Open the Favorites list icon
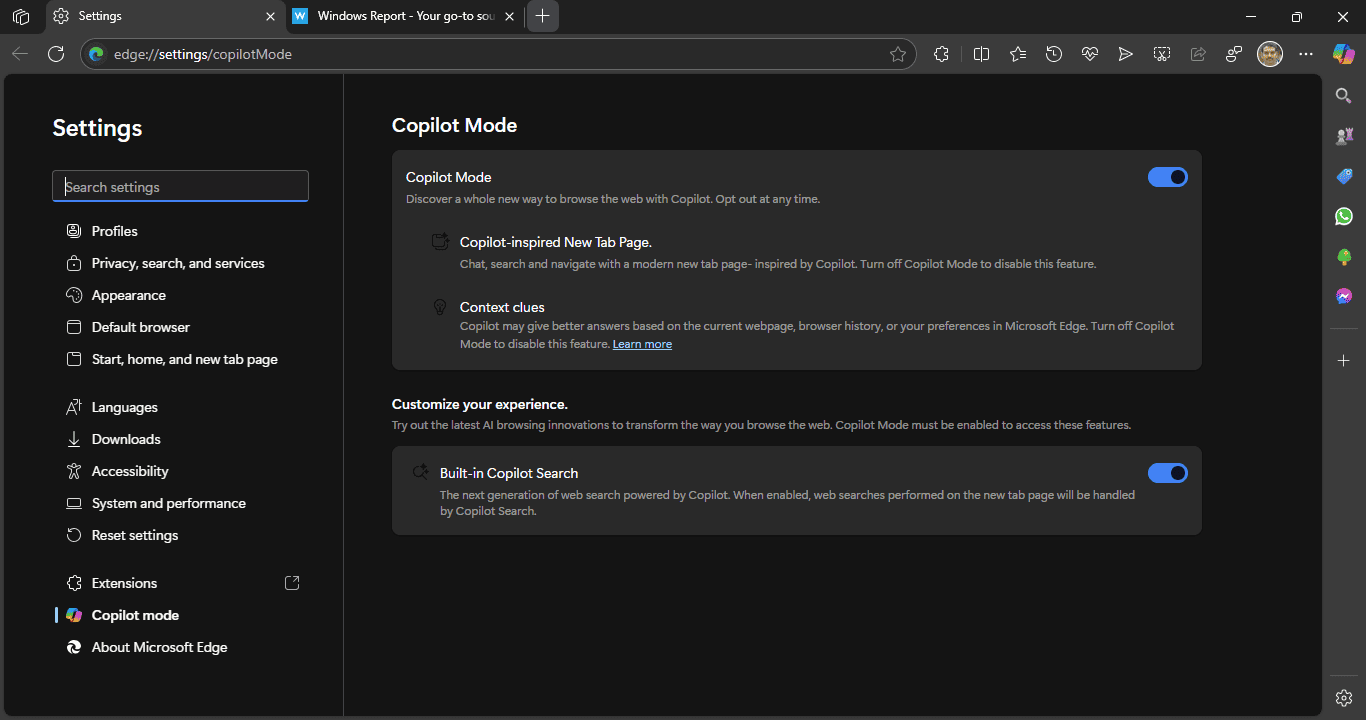The width and height of the screenshot is (1366, 720). pos(1018,54)
